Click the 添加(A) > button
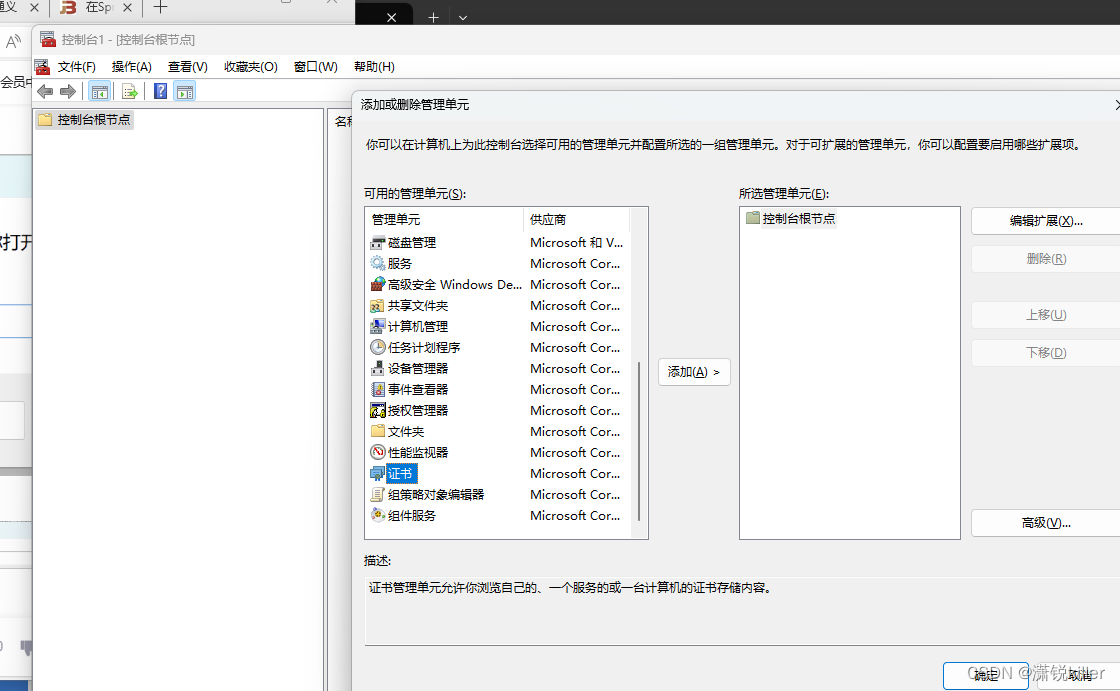The image size is (1120, 691). click(x=694, y=372)
